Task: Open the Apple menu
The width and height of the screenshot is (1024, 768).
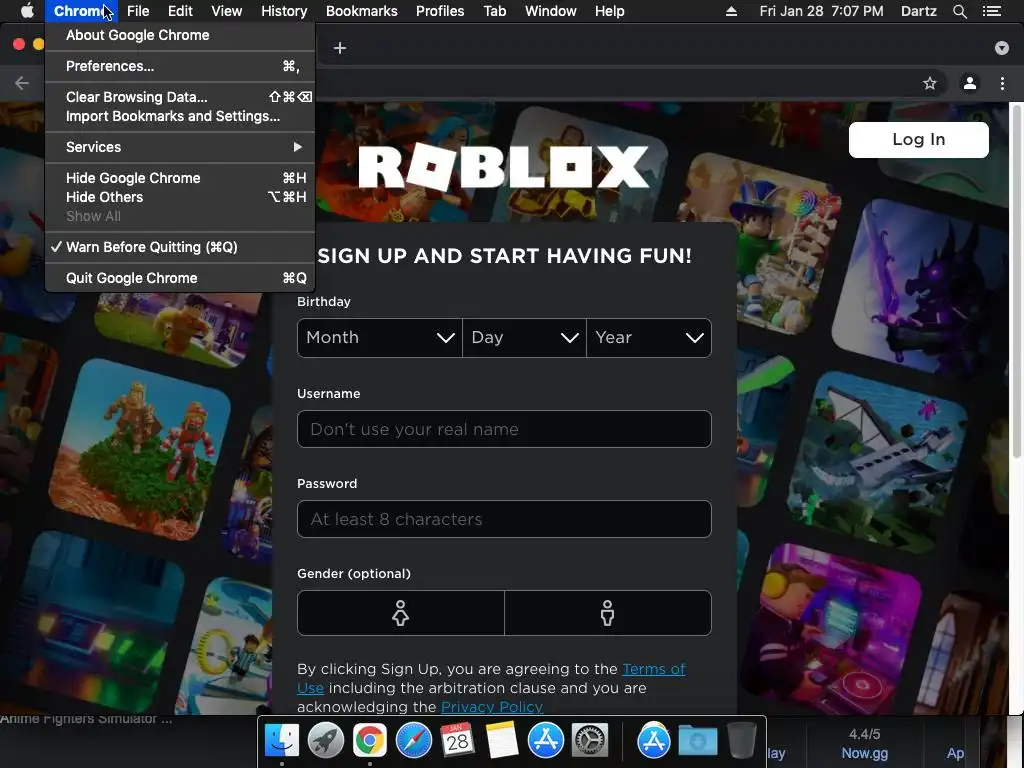Action: click(x=27, y=11)
